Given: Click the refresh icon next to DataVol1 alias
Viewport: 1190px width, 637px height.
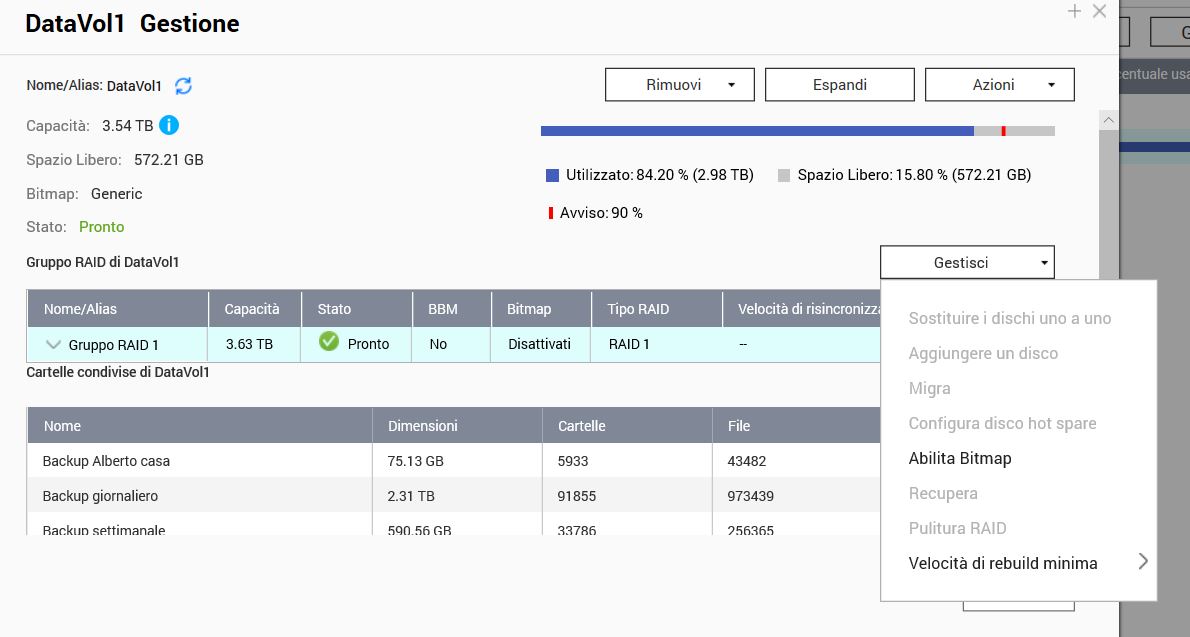Looking at the screenshot, I should pos(183,86).
